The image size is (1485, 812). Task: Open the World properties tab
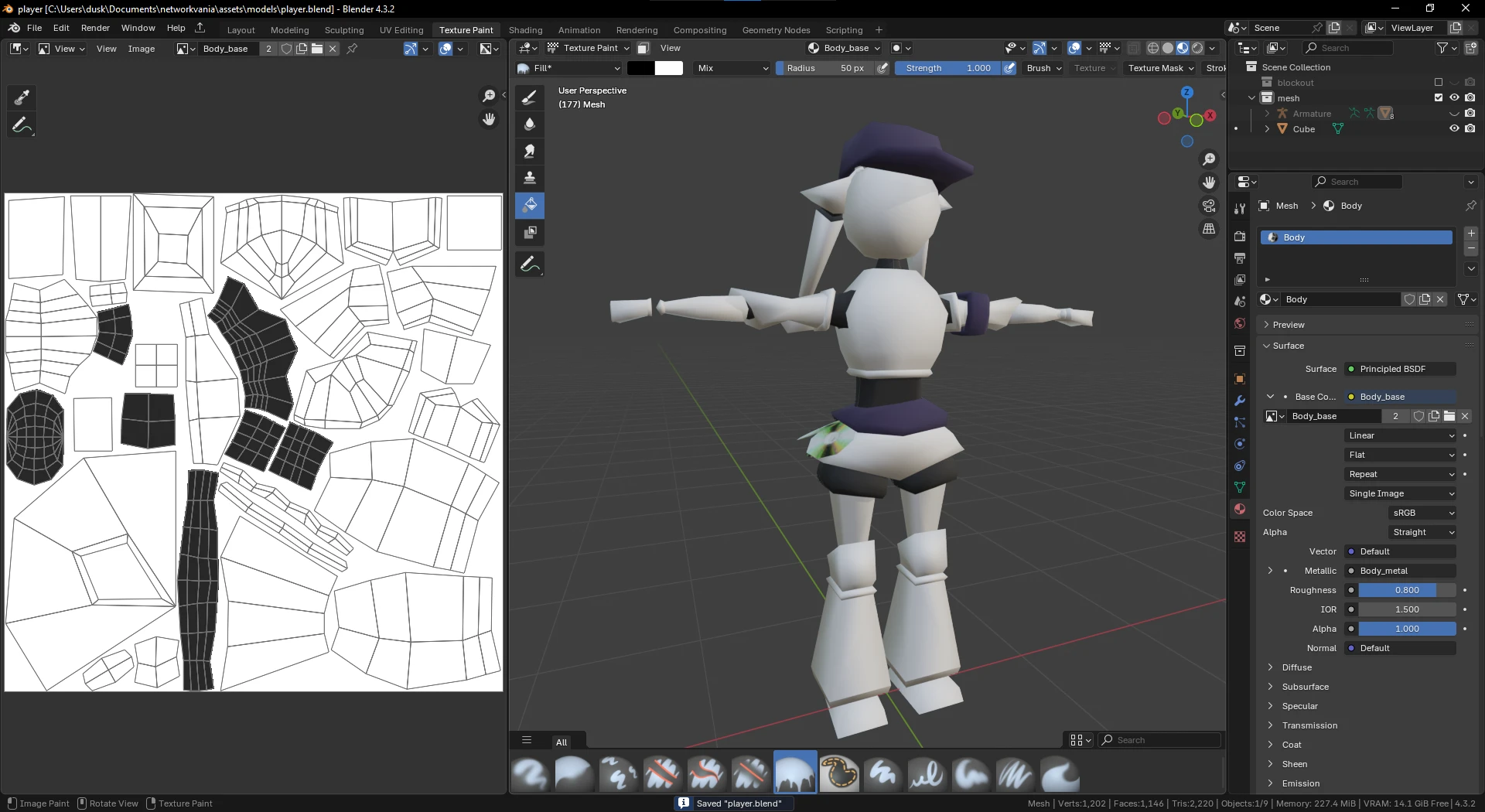(1240, 323)
